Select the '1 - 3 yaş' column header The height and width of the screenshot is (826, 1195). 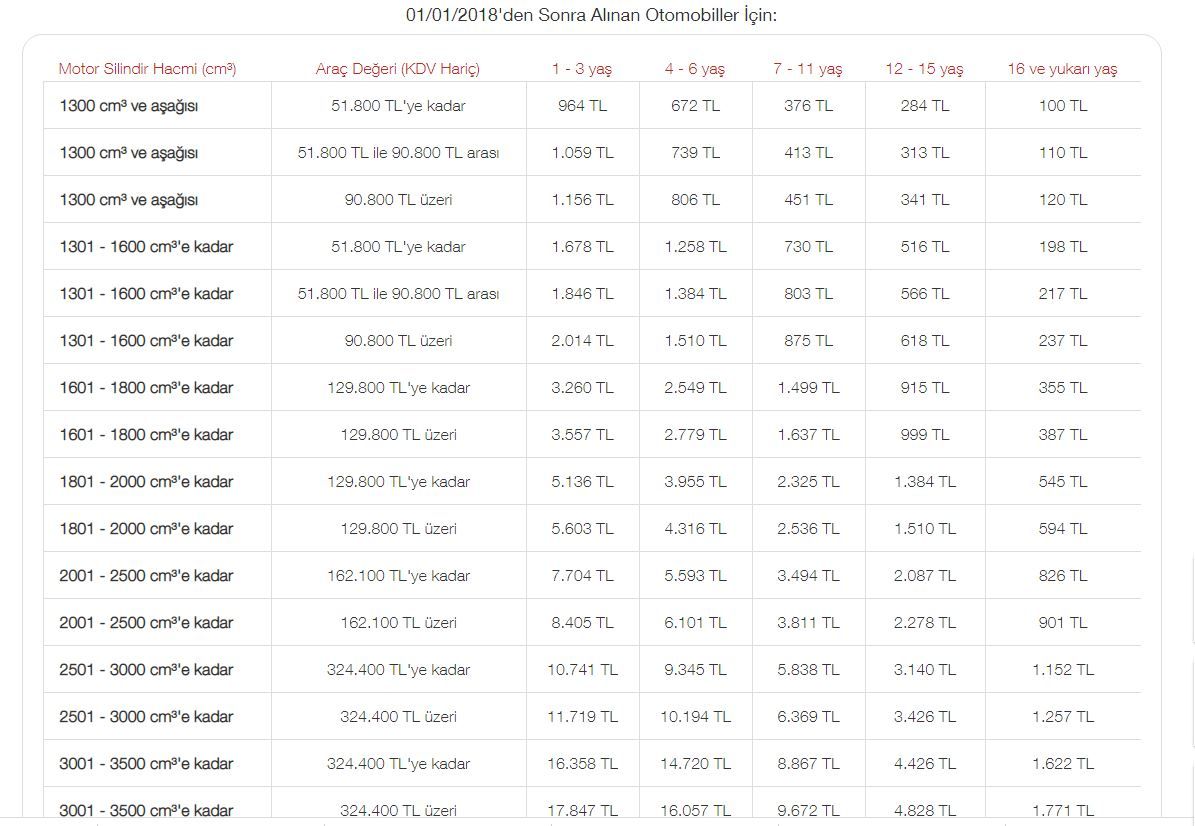coord(582,69)
